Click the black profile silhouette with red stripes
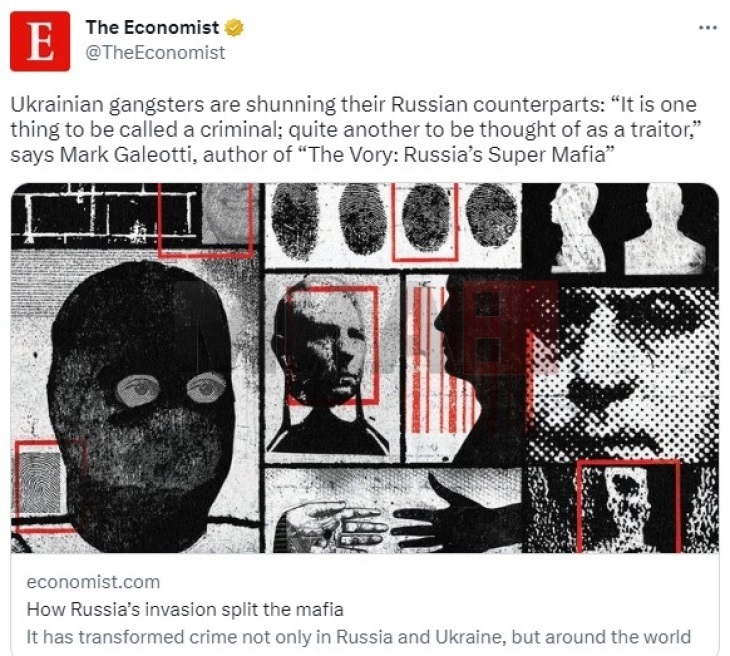730x656 pixels. 466,368
